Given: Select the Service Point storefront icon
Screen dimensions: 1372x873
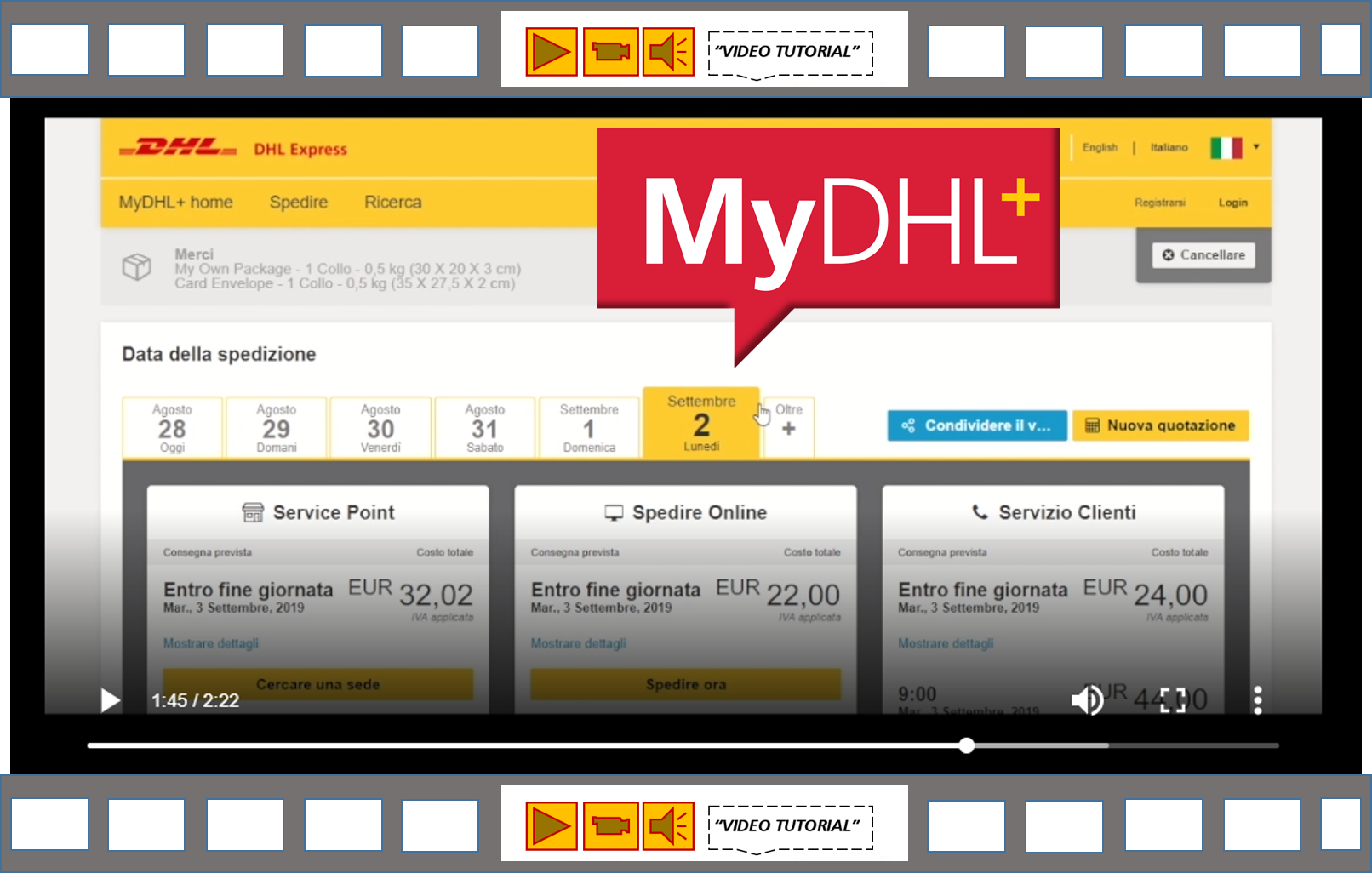Looking at the screenshot, I should tap(253, 512).
